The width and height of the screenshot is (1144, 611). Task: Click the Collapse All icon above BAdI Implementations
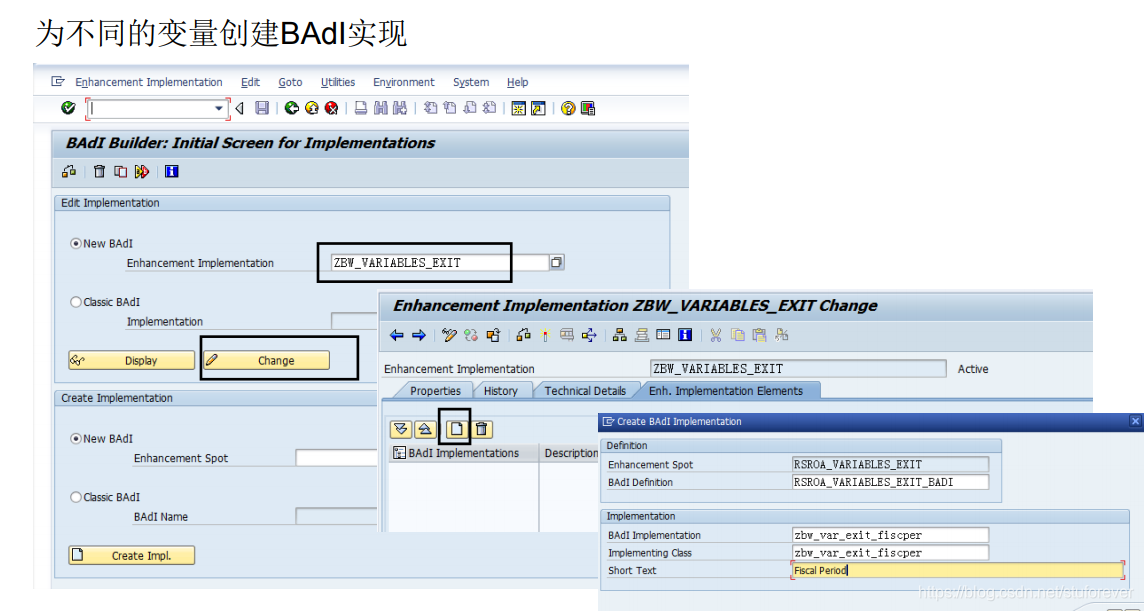[x=425, y=429]
